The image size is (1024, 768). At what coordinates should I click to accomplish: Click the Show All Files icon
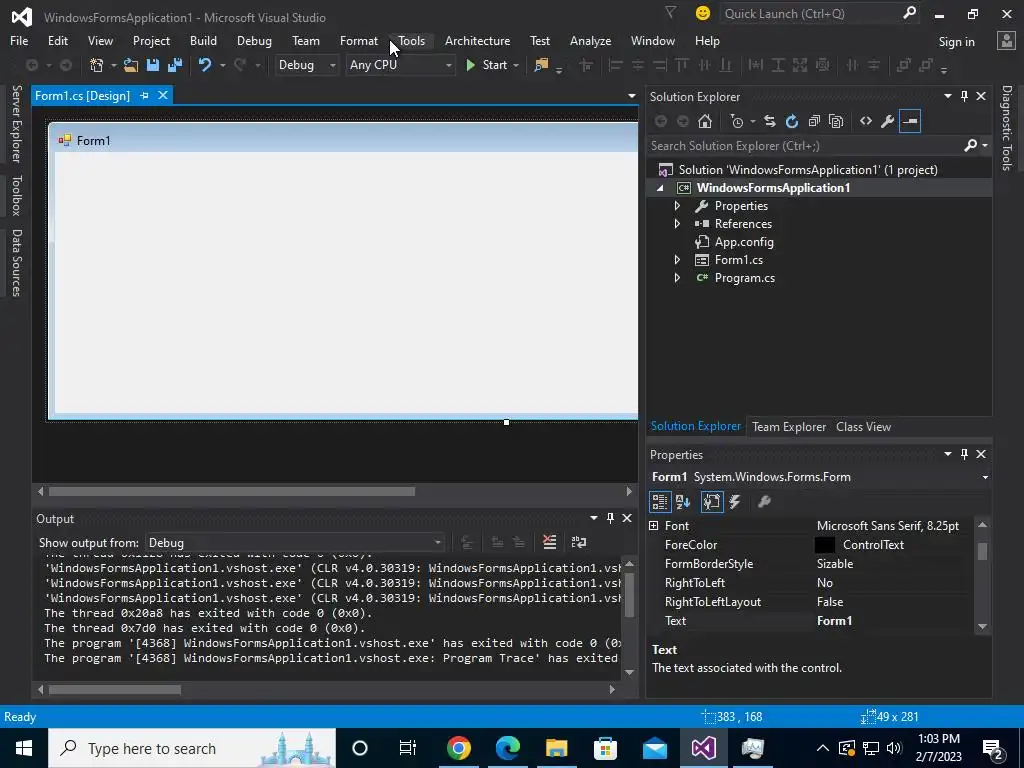click(836, 121)
